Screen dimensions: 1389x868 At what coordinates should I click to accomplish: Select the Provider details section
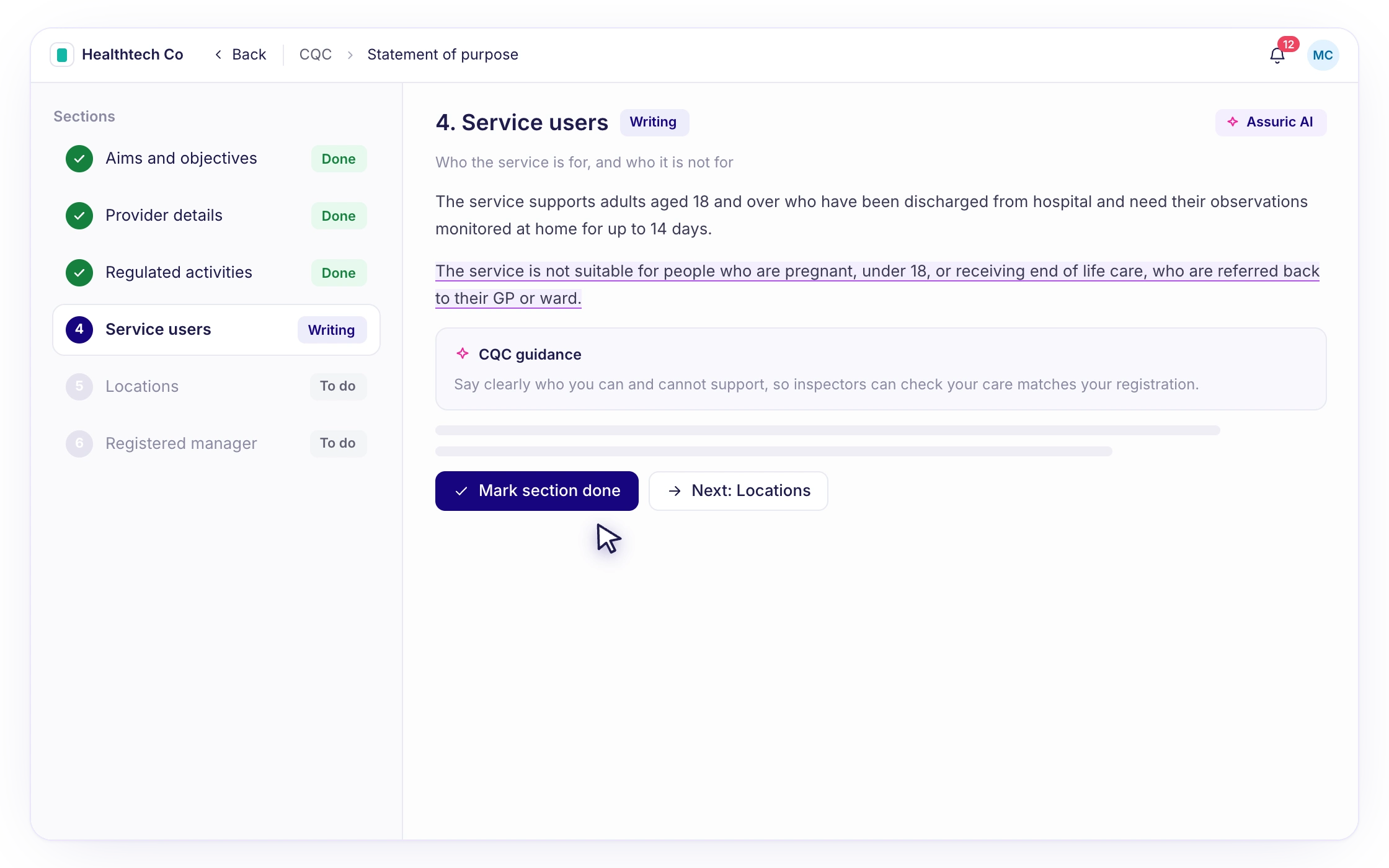[216, 216]
